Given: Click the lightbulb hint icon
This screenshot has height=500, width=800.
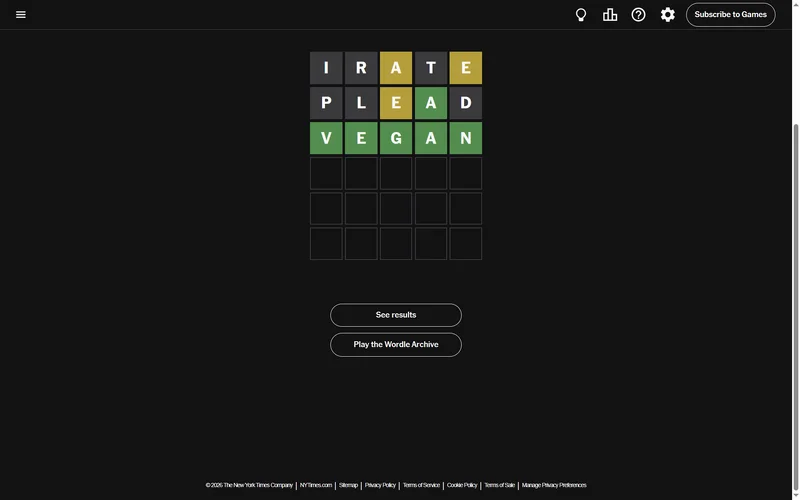Looking at the screenshot, I should pyautogui.click(x=581, y=15).
